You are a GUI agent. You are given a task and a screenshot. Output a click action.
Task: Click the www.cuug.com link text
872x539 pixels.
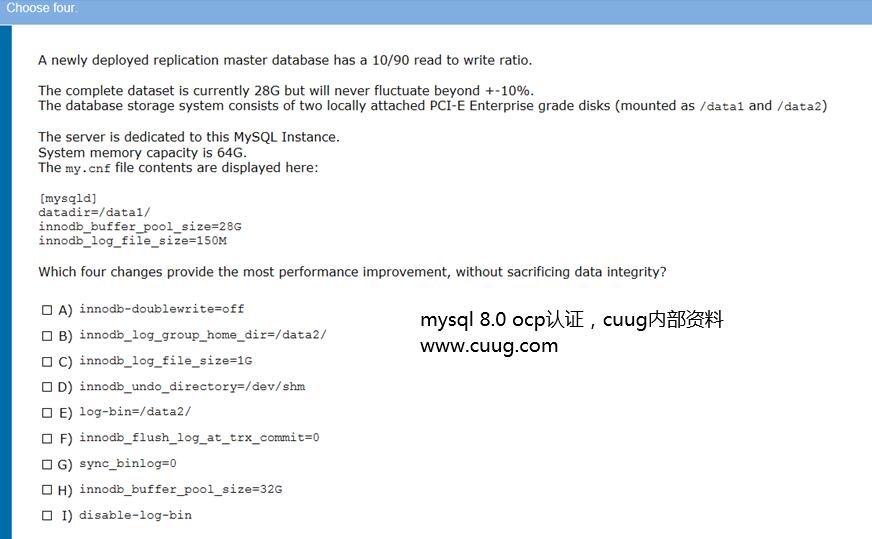pos(489,346)
